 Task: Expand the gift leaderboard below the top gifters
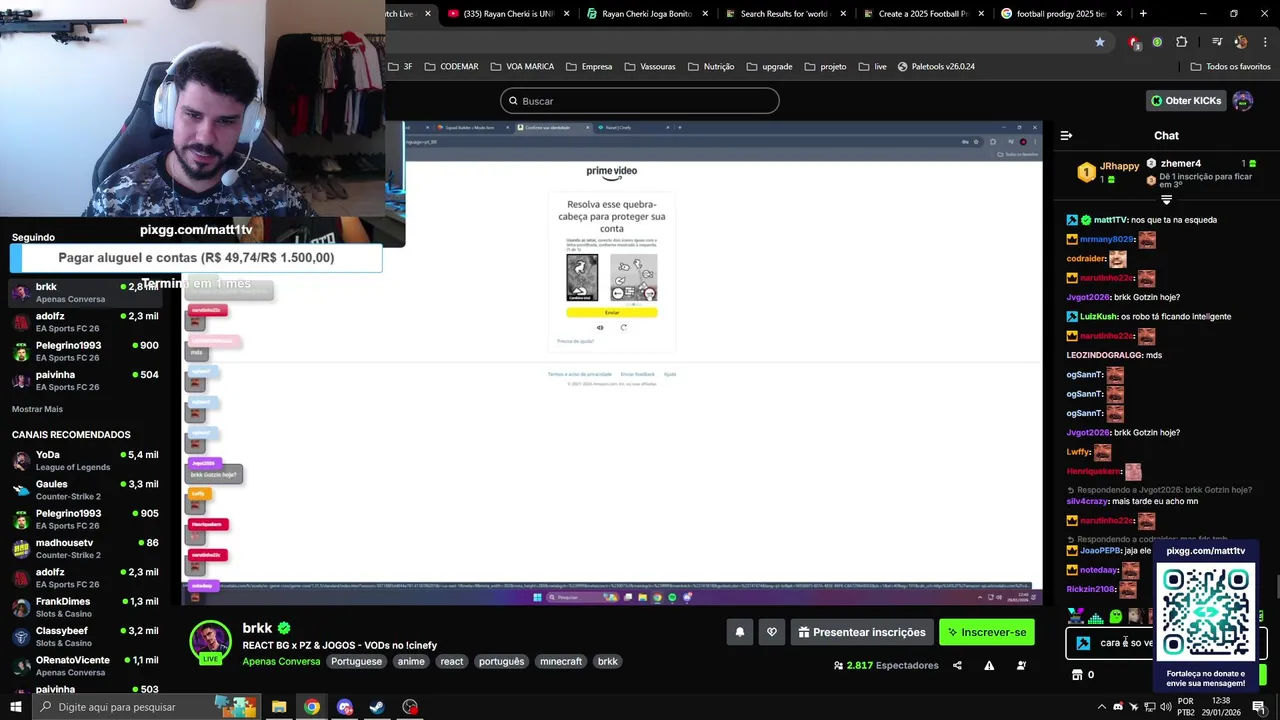click(1166, 200)
